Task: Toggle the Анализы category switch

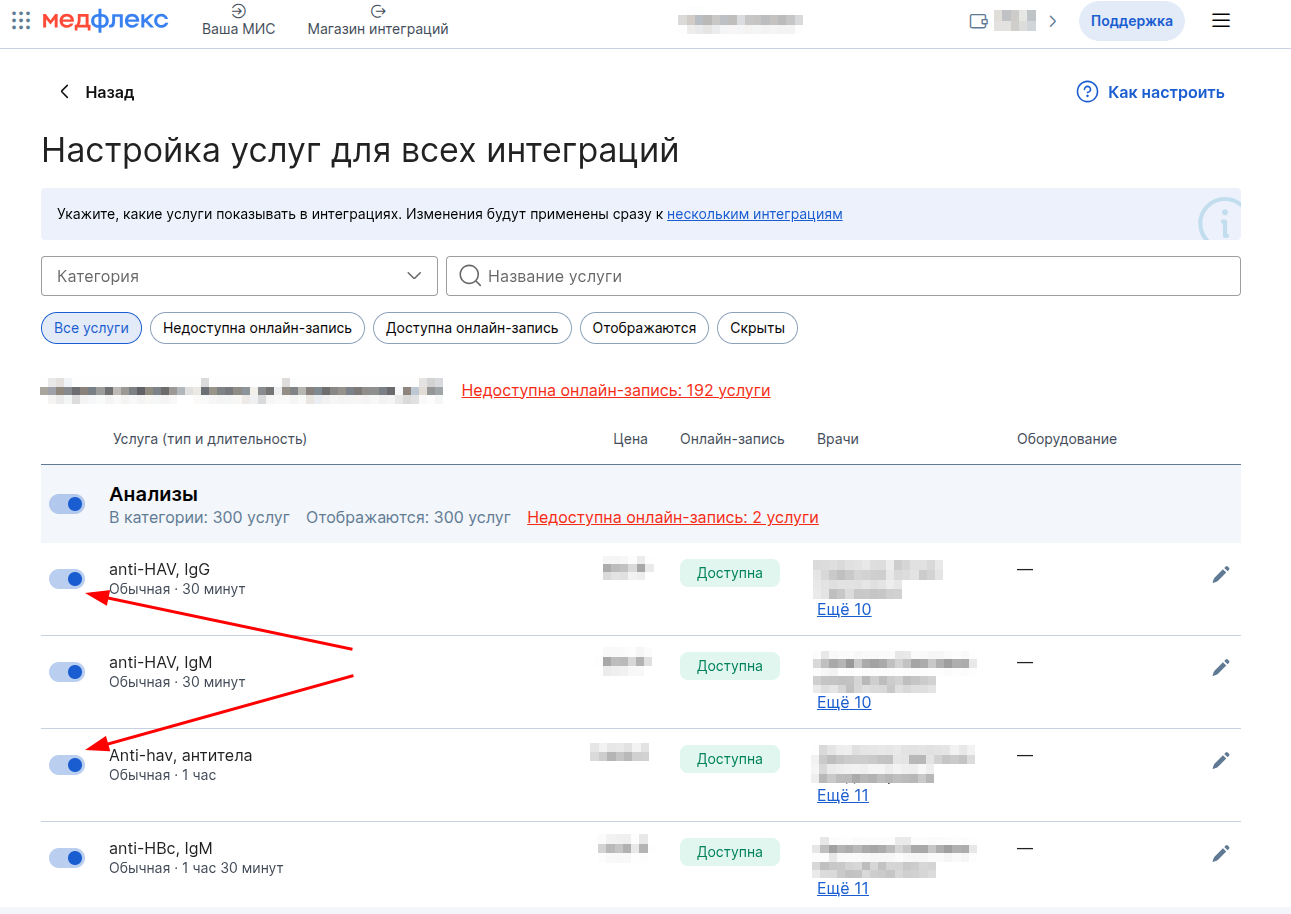Action: click(x=67, y=504)
